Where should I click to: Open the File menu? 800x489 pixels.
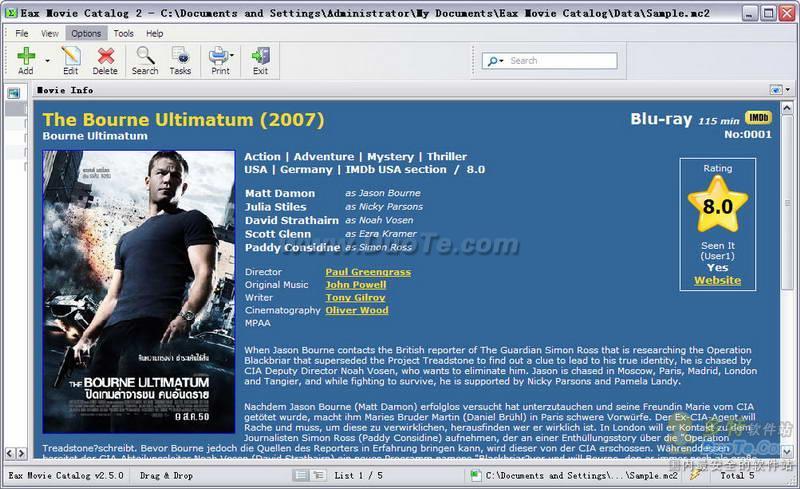pyautogui.click(x=22, y=34)
